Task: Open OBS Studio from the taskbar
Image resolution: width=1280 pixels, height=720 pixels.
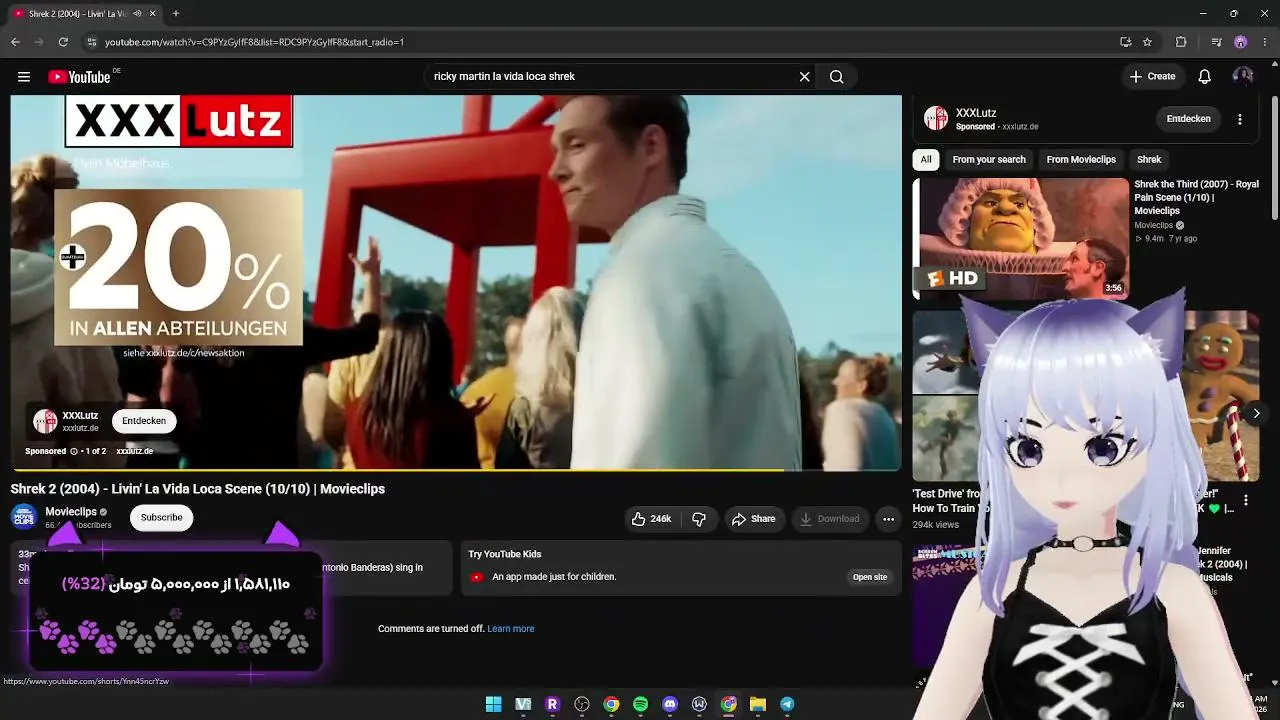Action: (582, 704)
